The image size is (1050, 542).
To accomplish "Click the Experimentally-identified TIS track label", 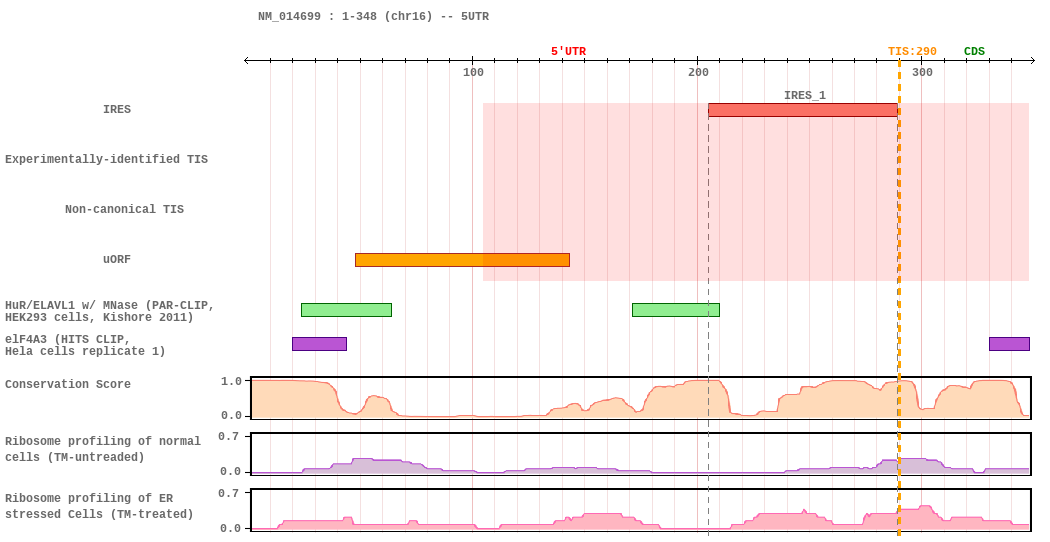I will click(106, 160).
